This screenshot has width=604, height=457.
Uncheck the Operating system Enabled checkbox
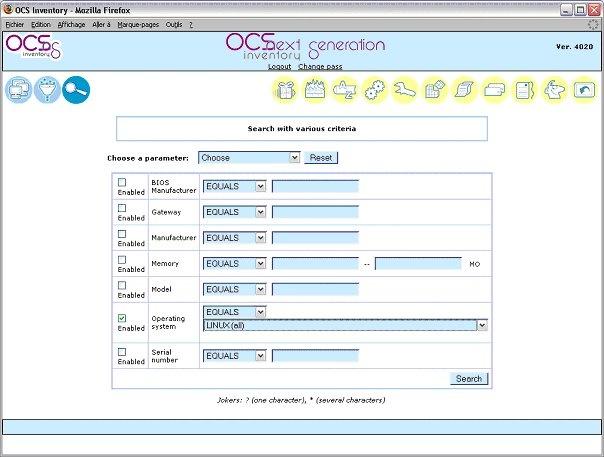point(122,318)
